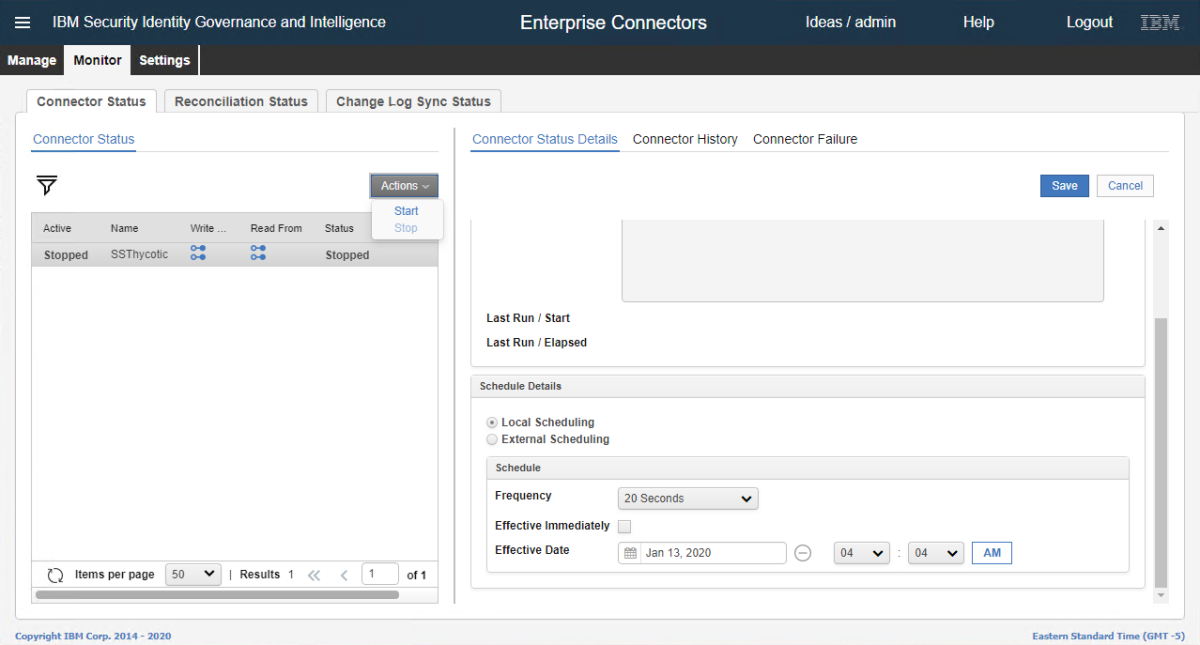Toggle the AM time period button
The image size is (1200, 645).
pos(992,553)
